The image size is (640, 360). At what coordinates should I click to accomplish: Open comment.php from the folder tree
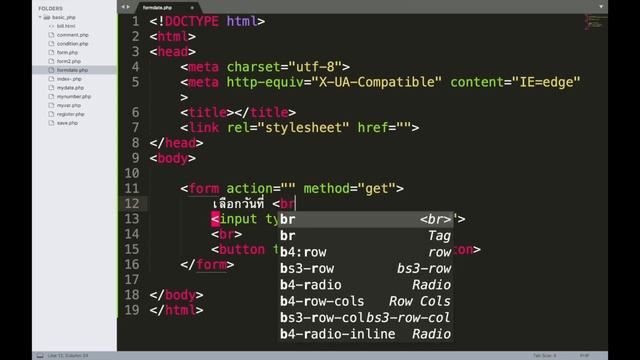[72, 35]
